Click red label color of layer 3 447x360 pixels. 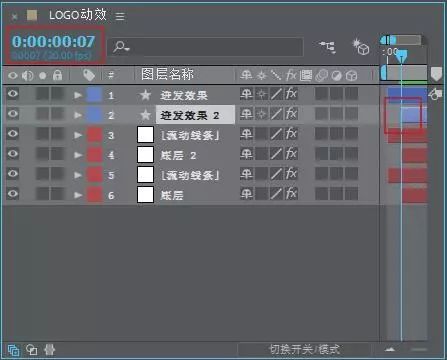[94, 135]
